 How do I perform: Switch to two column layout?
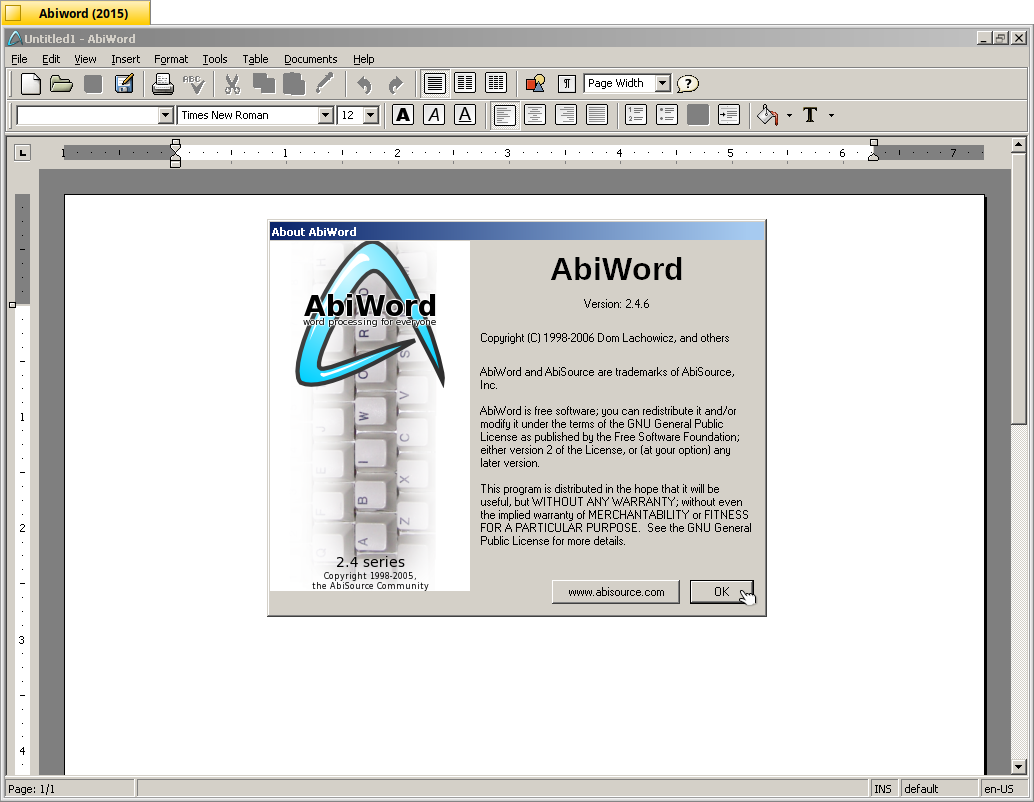(x=465, y=84)
